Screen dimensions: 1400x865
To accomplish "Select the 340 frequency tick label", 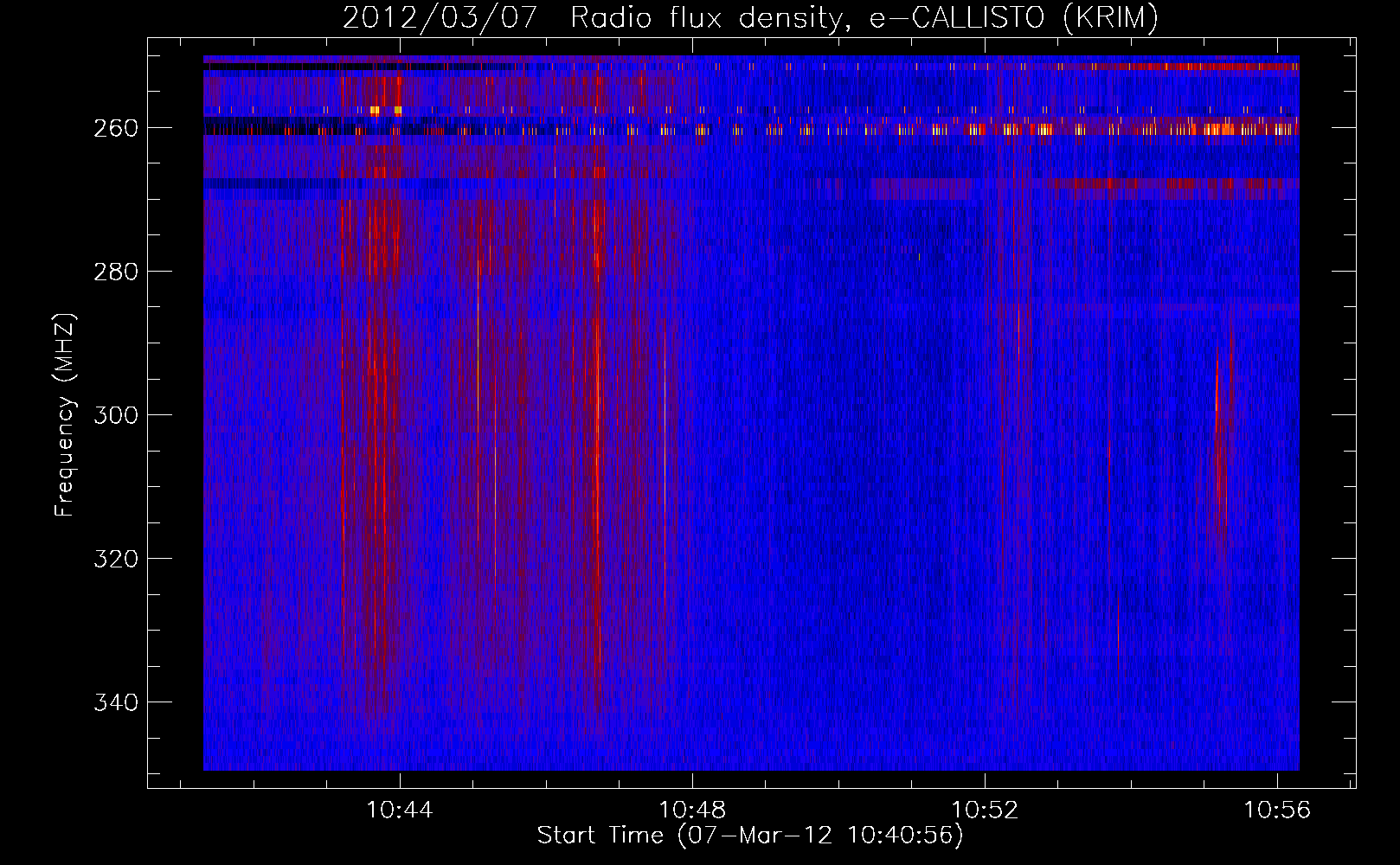I will pyautogui.click(x=116, y=702).
